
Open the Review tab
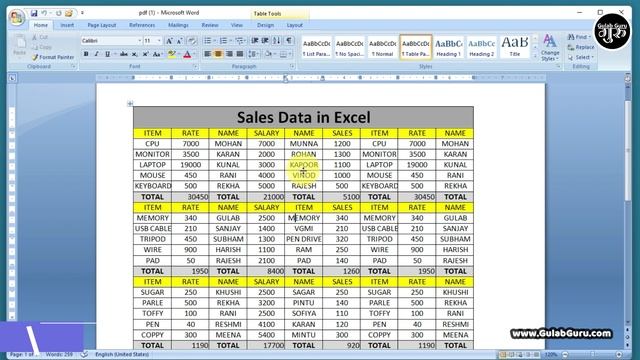[210, 25]
